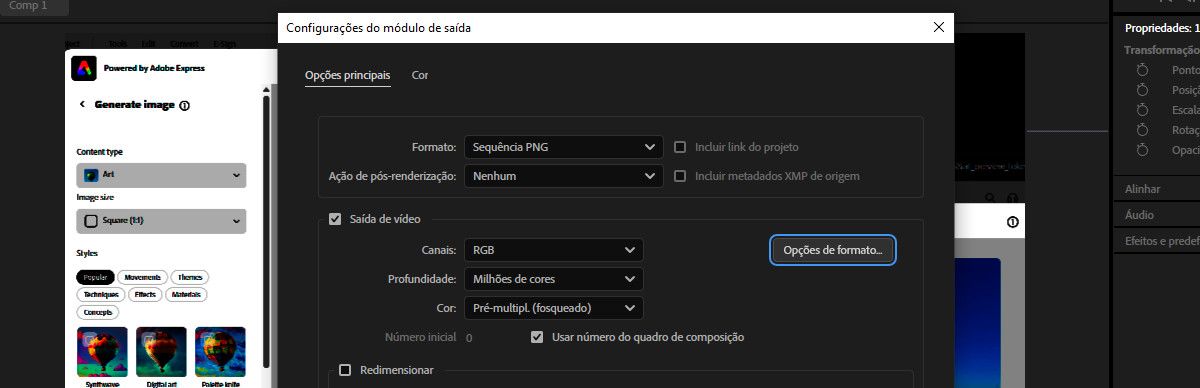The height and width of the screenshot is (388, 1200).
Task: Select the Popular styles filter
Action: click(x=95, y=277)
